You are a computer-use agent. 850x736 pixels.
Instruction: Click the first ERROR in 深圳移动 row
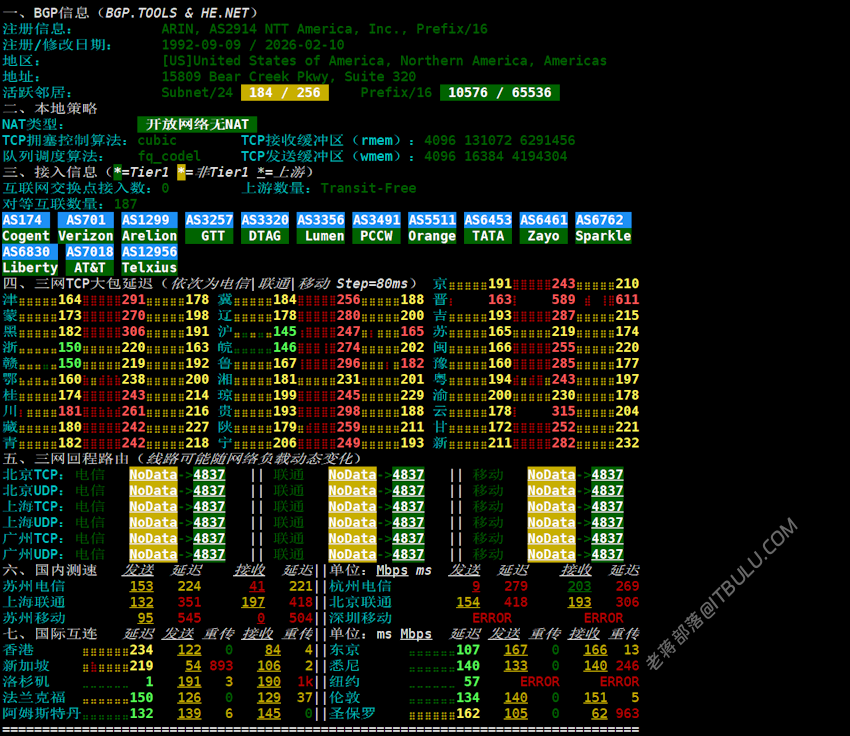click(492, 618)
